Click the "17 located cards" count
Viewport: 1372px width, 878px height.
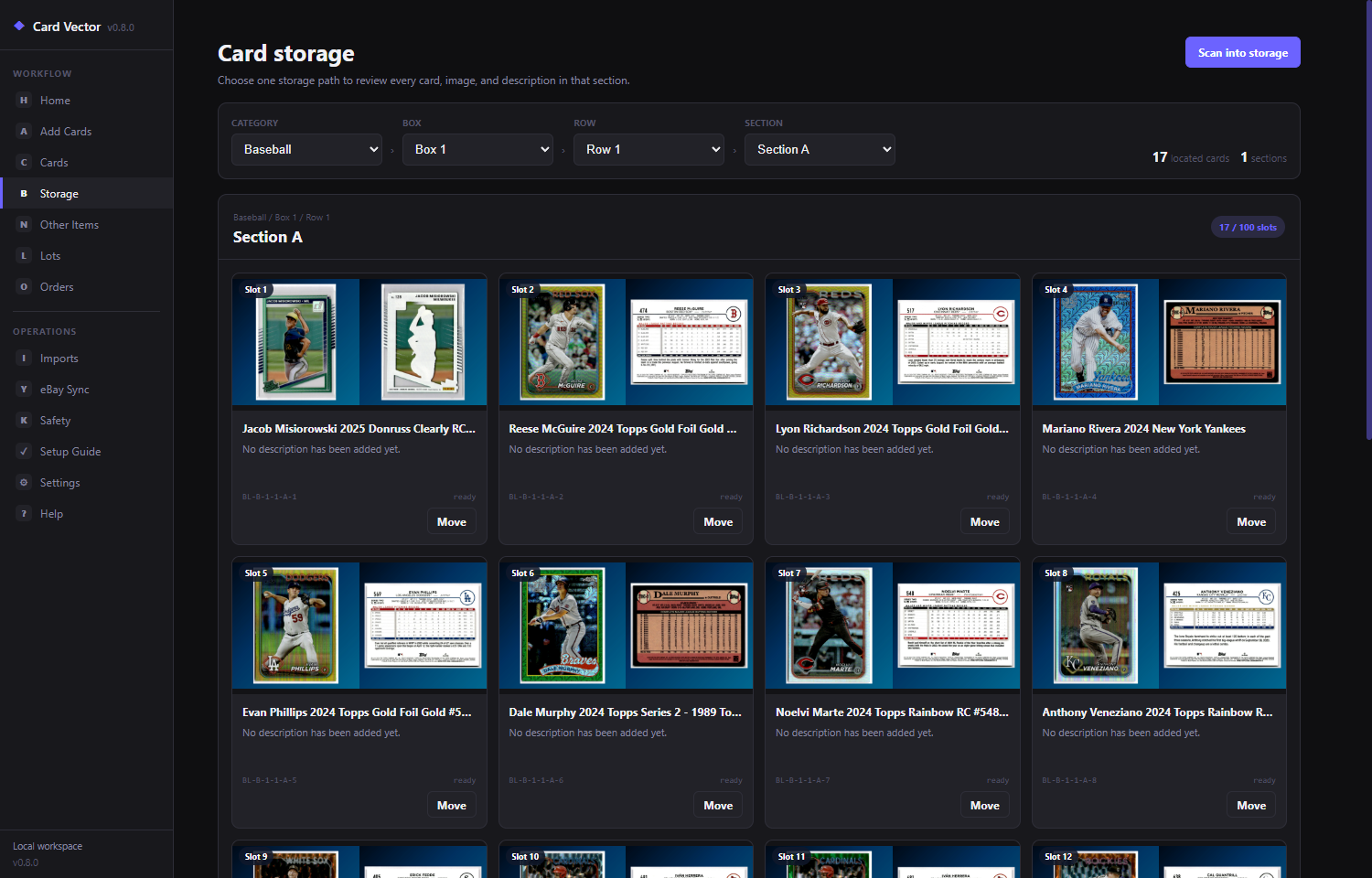click(1191, 157)
